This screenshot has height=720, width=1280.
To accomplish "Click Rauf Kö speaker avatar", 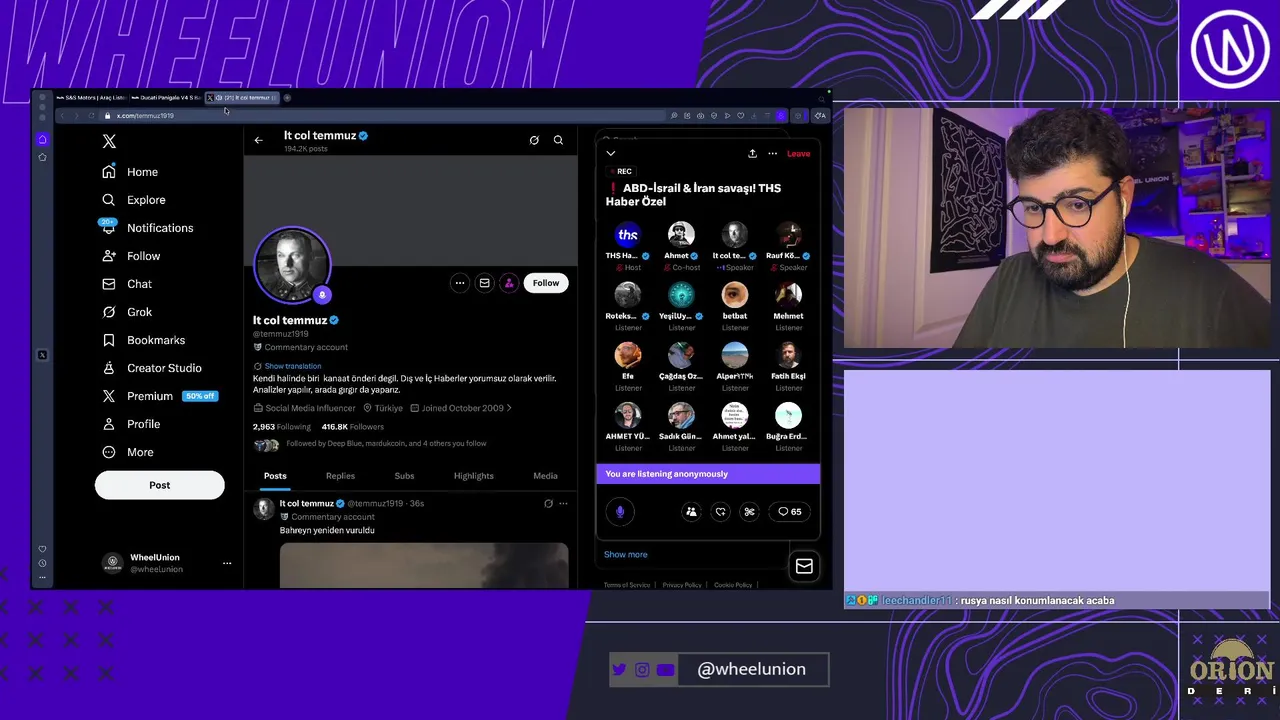I will (788, 235).
